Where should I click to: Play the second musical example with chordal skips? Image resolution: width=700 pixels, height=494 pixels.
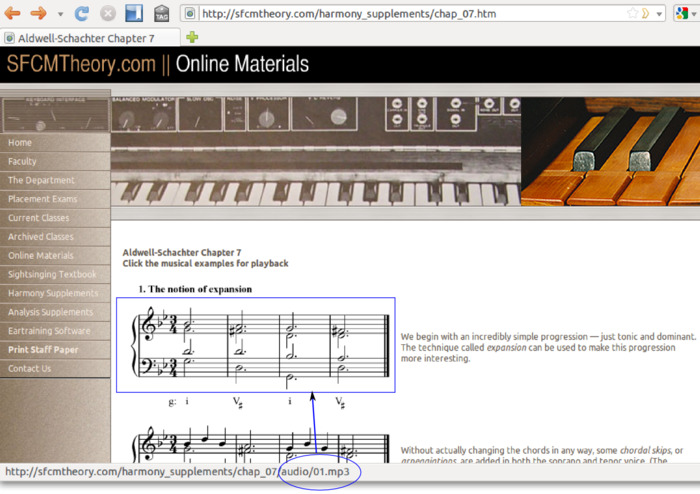(261, 443)
